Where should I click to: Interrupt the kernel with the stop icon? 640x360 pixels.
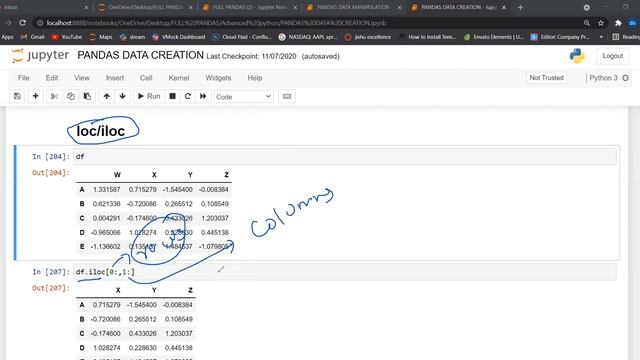(x=173, y=96)
